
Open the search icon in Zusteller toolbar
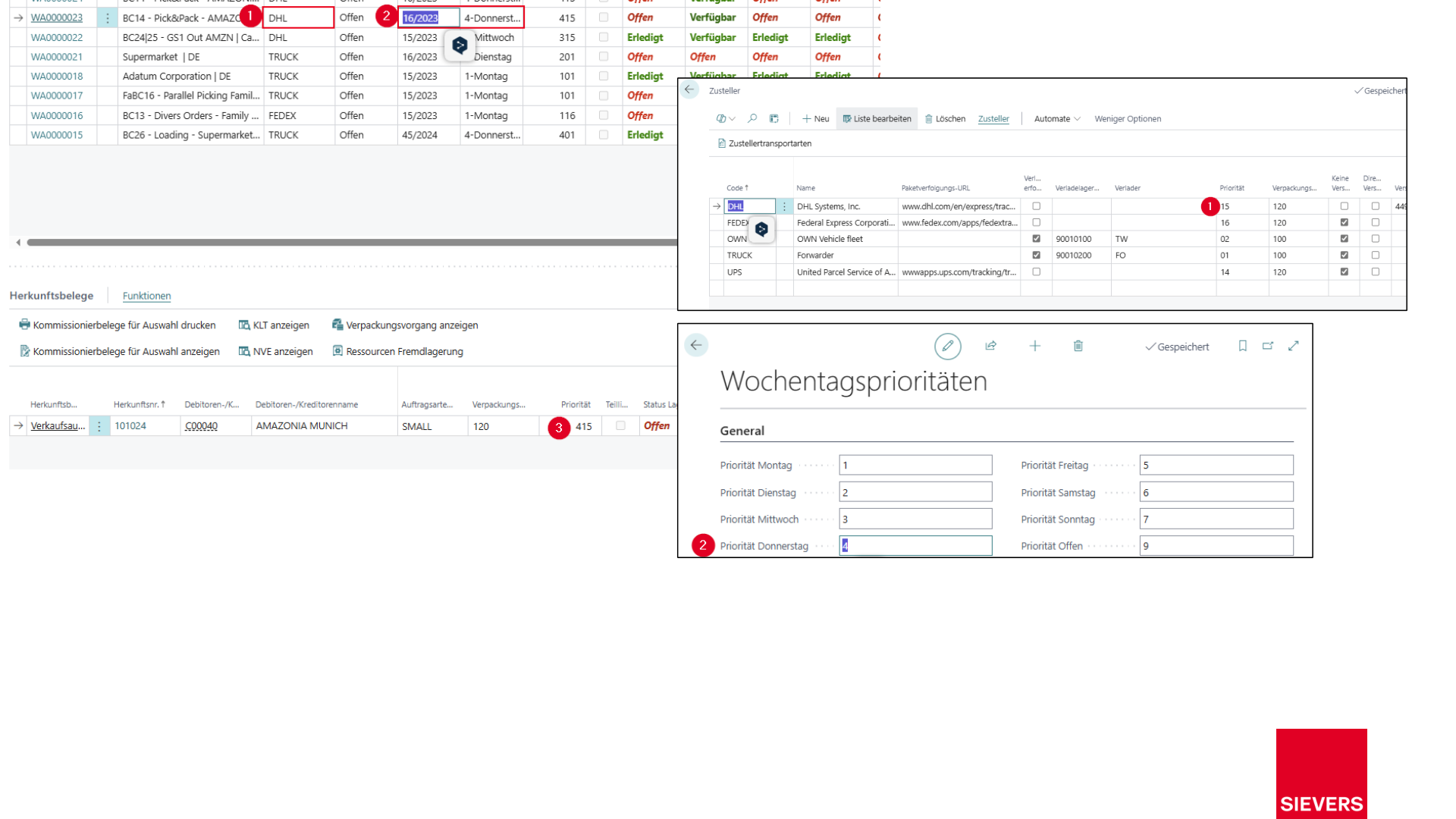point(752,118)
